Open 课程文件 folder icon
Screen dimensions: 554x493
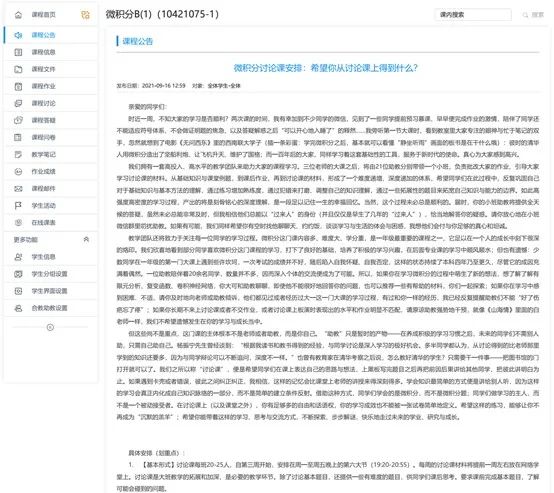18,69
